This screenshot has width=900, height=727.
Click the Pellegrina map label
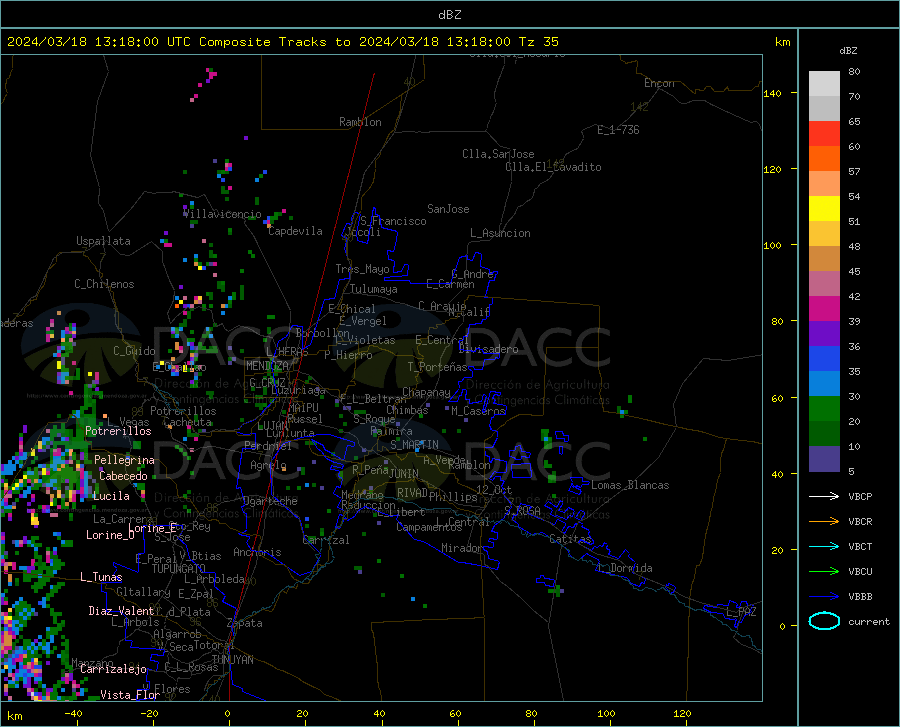pos(125,460)
